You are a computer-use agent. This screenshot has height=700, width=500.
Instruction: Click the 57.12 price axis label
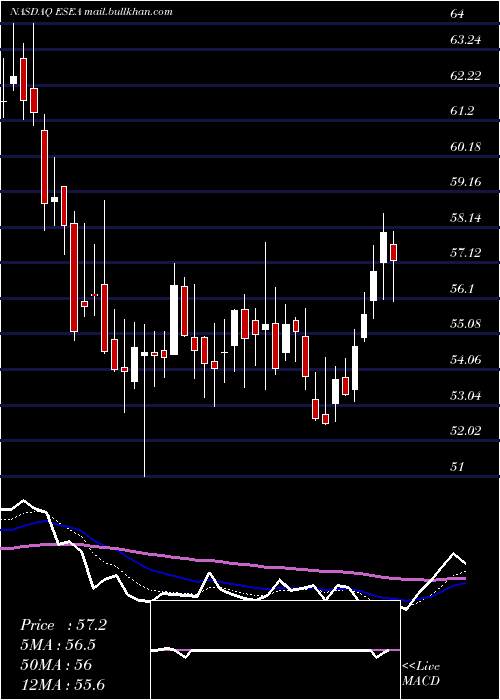point(465,253)
